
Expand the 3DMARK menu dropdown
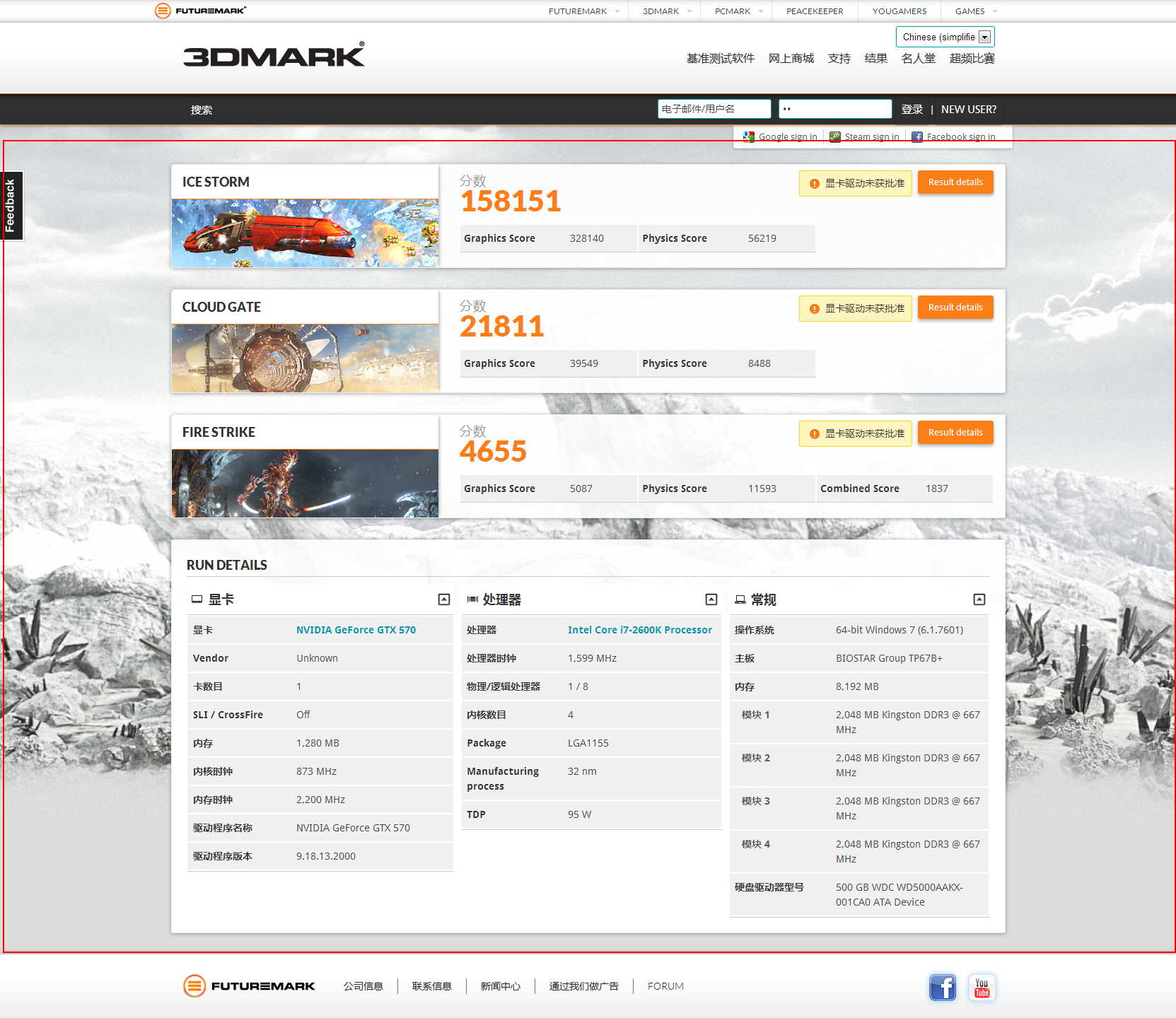[664, 11]
